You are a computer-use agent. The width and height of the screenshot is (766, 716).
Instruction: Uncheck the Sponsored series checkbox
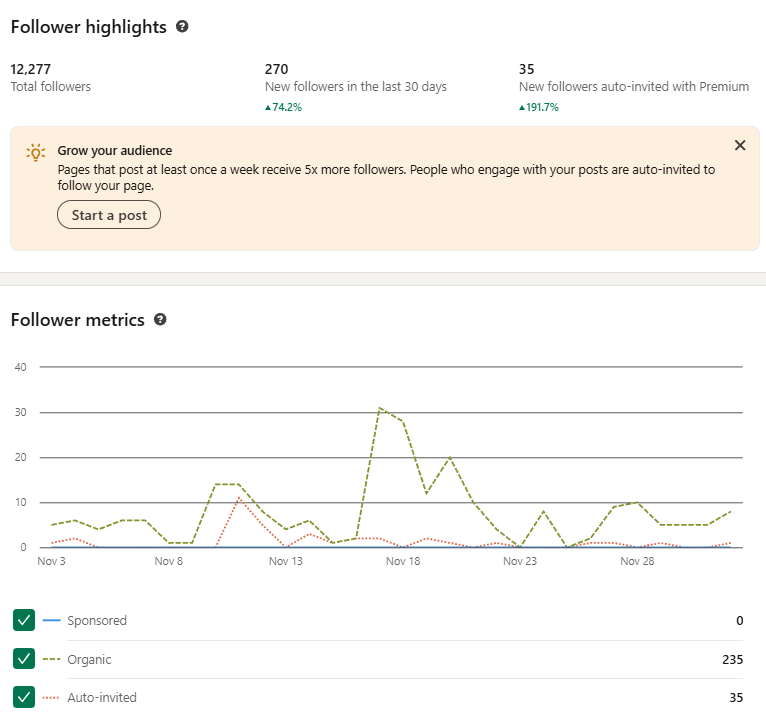(25, 621)
